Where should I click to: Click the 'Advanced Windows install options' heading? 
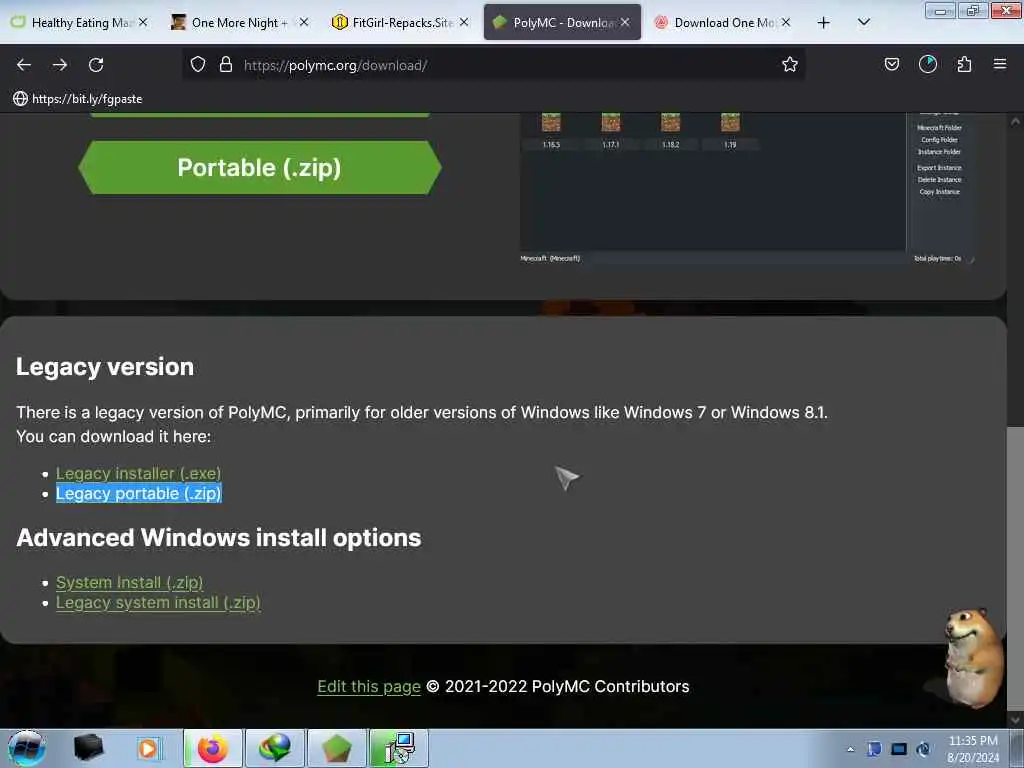[219, 537]
